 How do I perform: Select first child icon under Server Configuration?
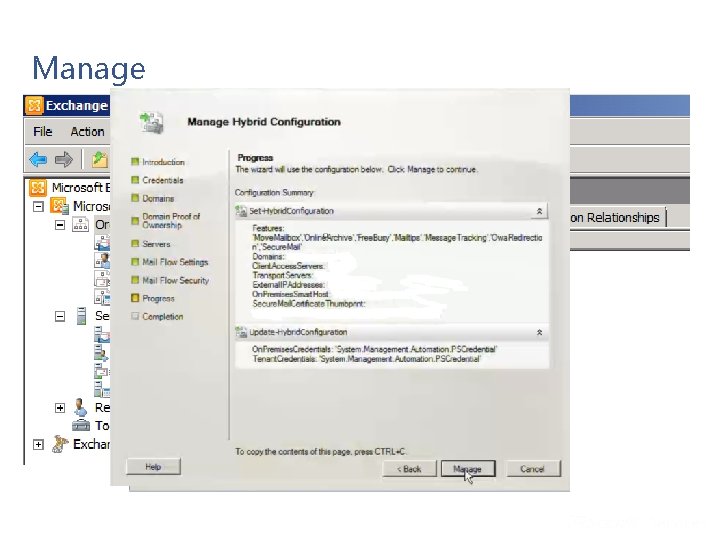(x=102, y=334)
